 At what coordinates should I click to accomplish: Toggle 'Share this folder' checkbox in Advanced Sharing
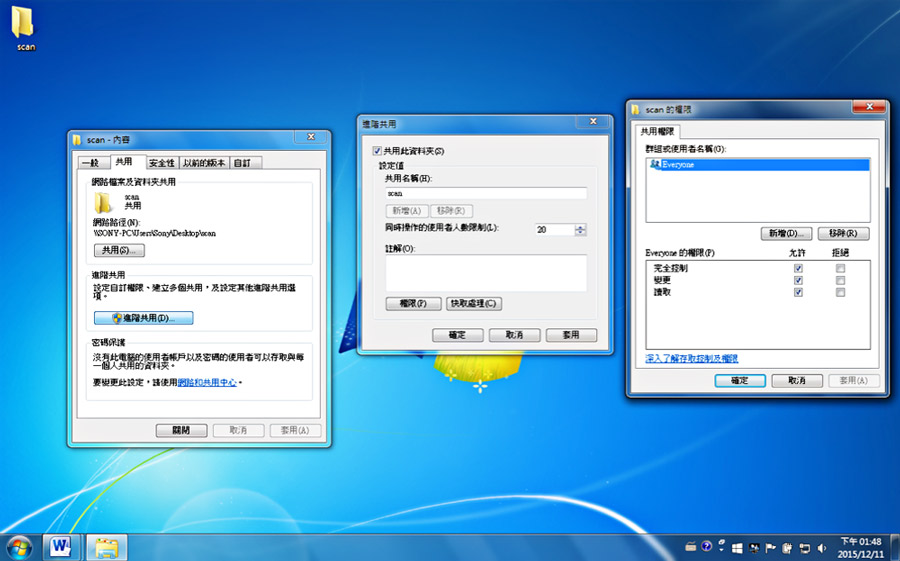tap(377, 151)
